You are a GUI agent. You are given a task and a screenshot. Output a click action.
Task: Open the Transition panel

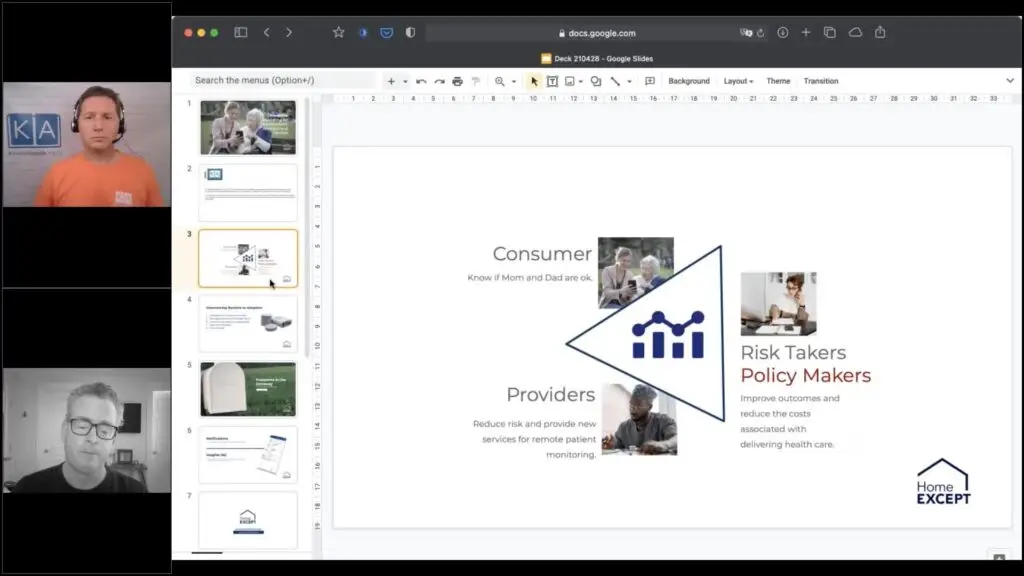click(x=821, y=81)
